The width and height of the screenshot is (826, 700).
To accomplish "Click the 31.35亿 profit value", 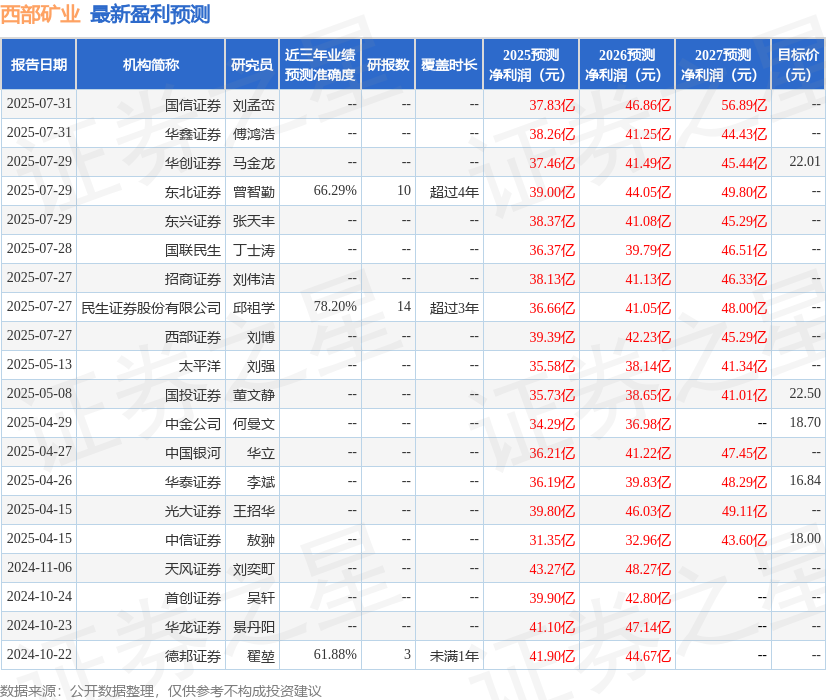I will [x=552, y=540].
